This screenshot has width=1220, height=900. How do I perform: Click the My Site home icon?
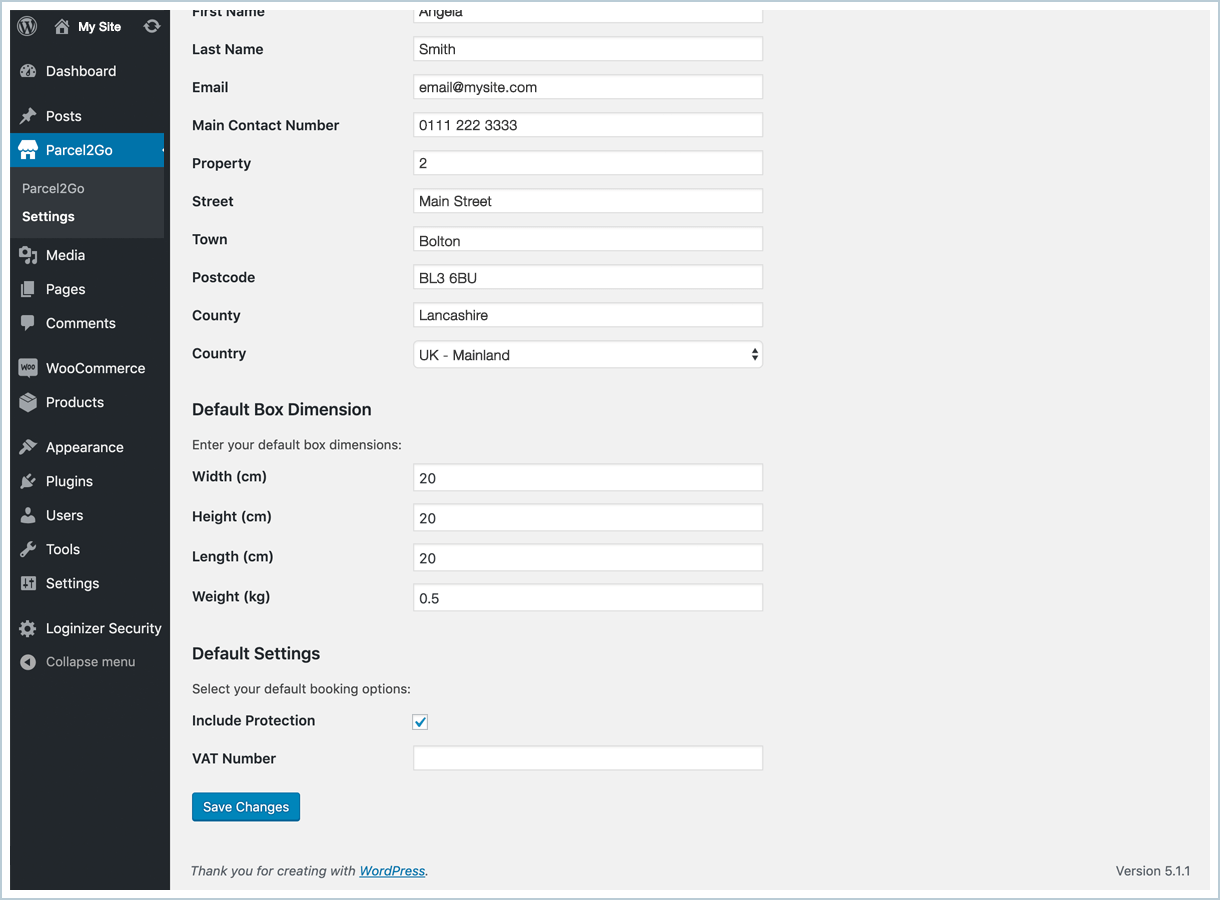click(62, 27)
